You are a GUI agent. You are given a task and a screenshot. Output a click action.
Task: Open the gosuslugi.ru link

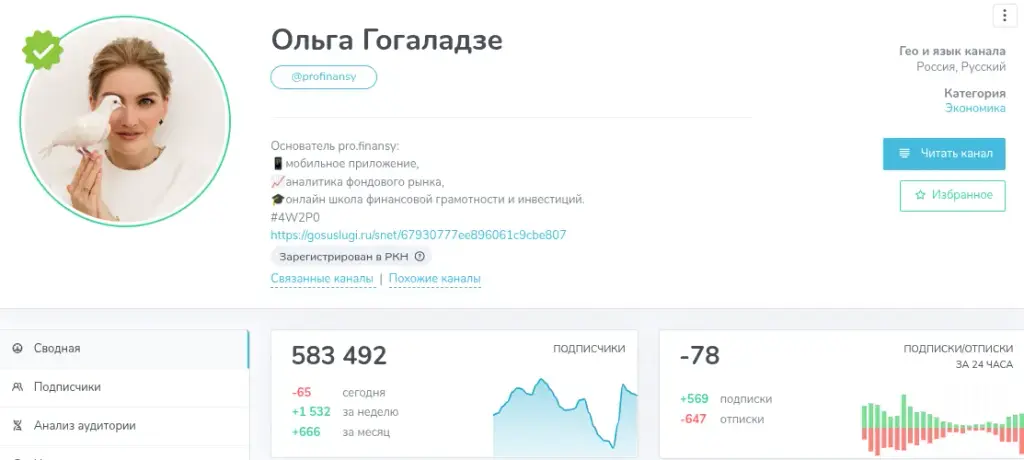click(x=418, y=235)
